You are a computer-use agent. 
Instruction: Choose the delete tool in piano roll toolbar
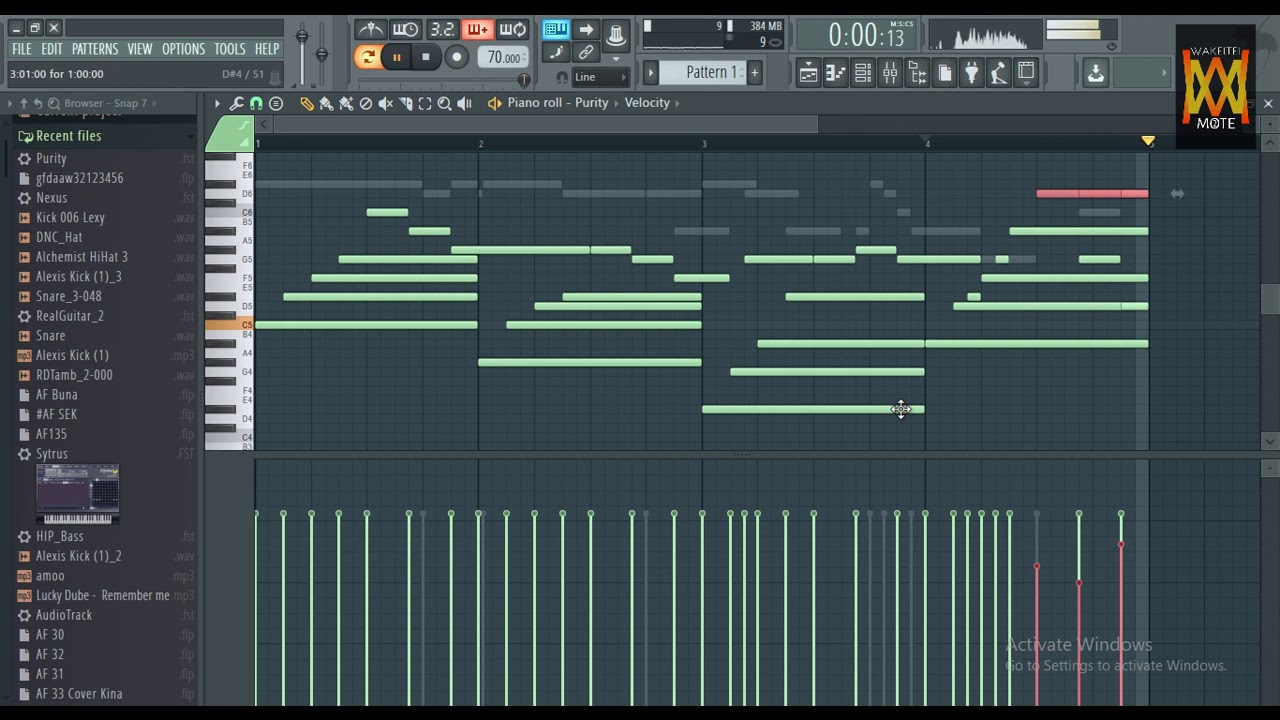point(365,103)
